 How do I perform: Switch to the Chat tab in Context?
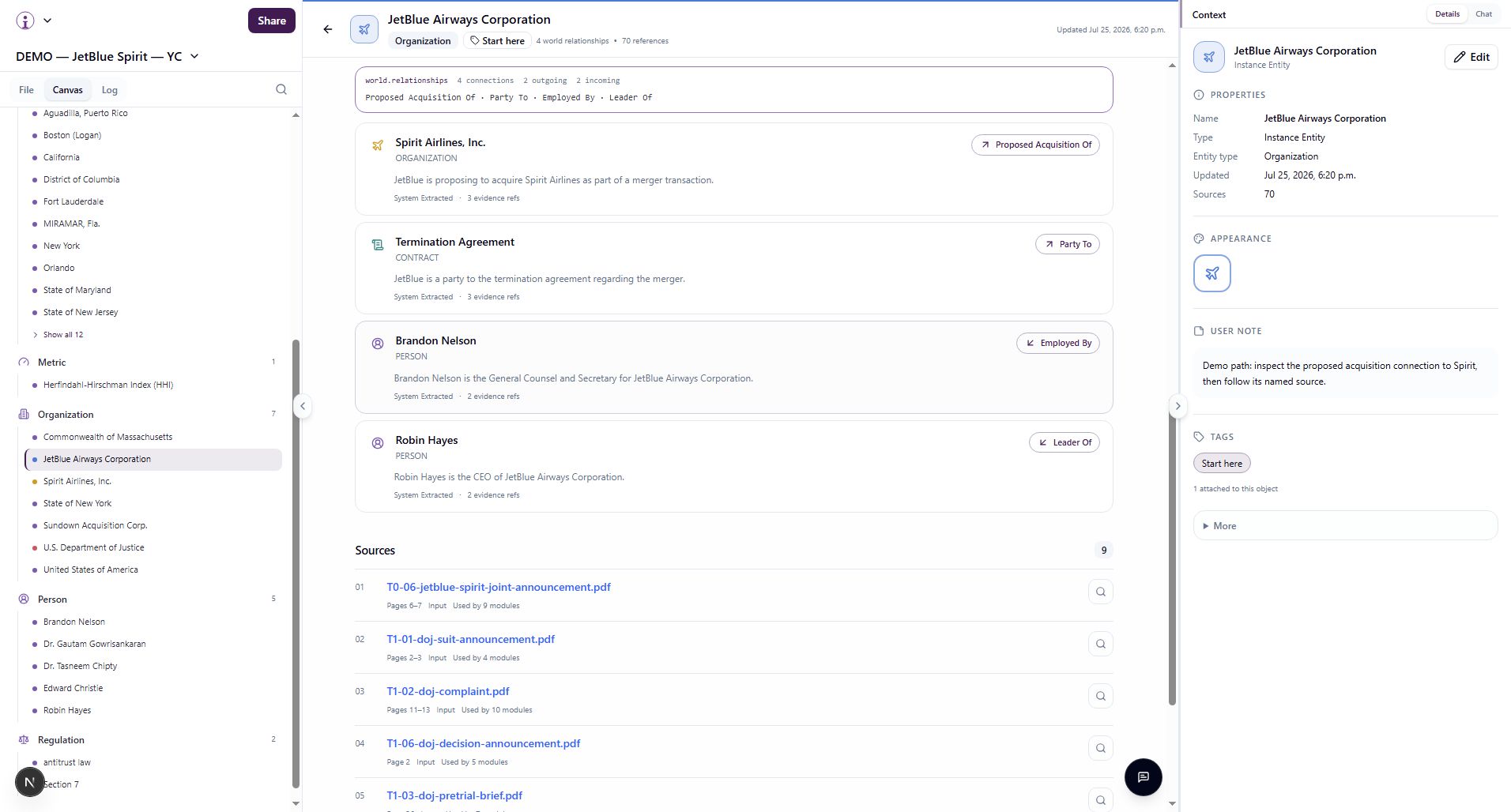click(x=1484, y=14)
